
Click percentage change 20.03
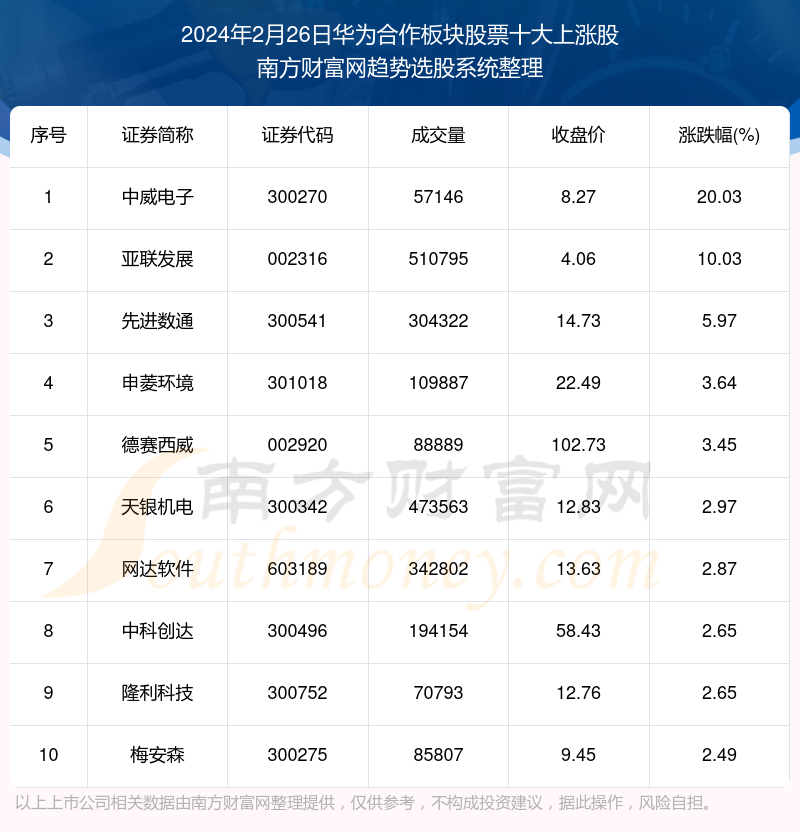(x=719, y=197)
